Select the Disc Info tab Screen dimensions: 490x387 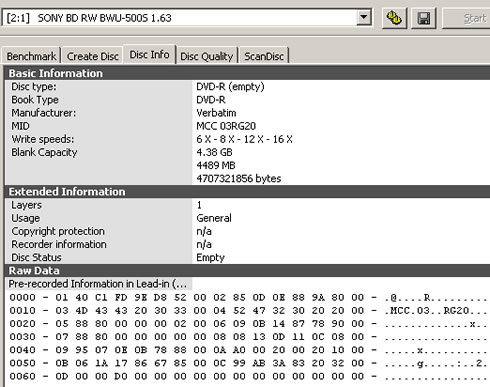coord(149,54)
